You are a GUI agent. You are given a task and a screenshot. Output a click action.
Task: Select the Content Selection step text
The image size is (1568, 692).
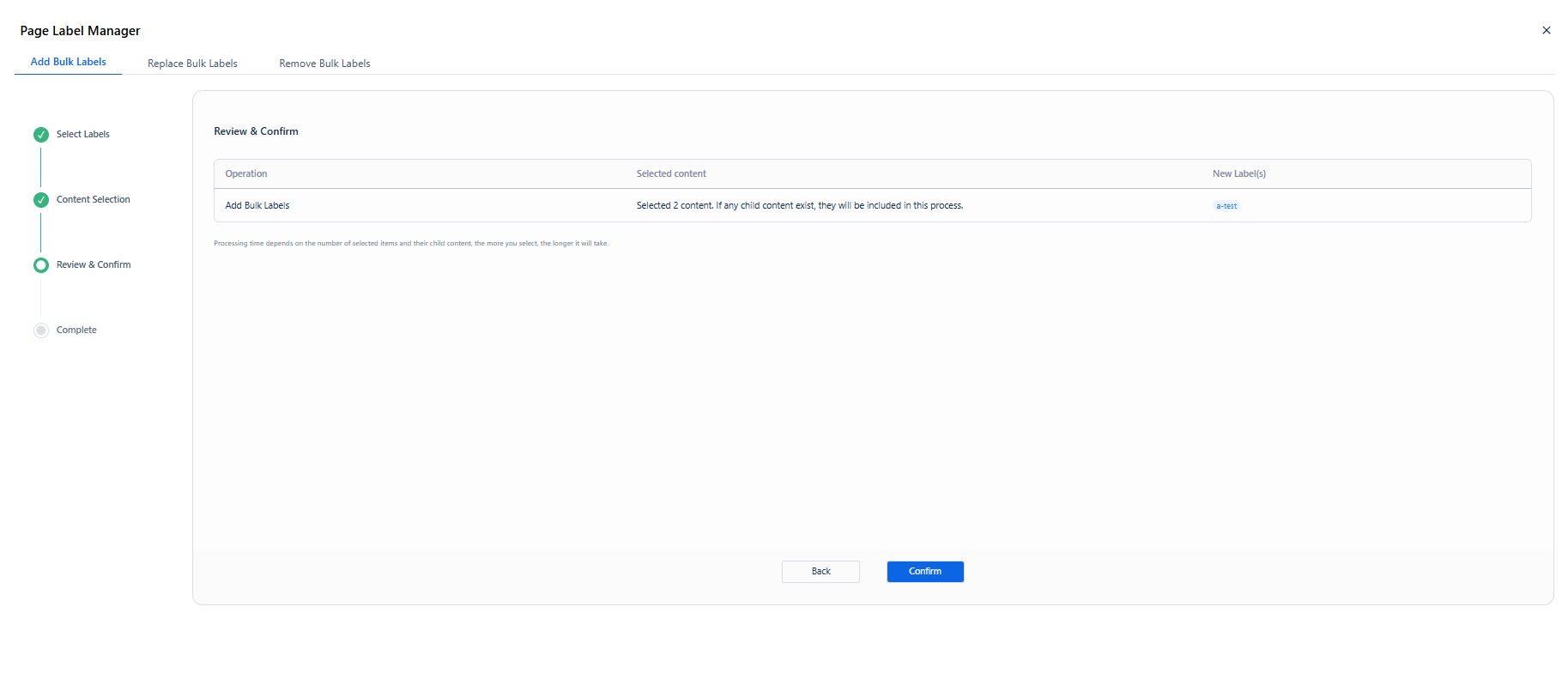(x=94, y=200)
